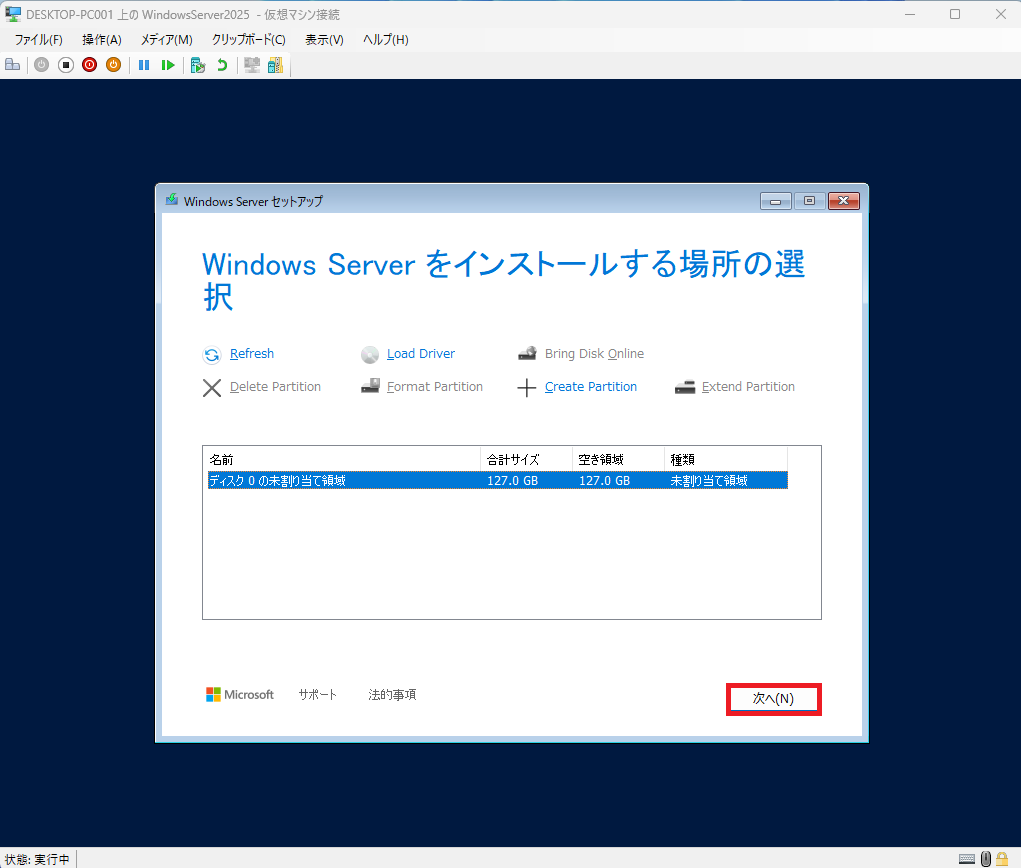Click the lock icon in the status bar
The image size is (1021, 868).
coord(1002,859)
